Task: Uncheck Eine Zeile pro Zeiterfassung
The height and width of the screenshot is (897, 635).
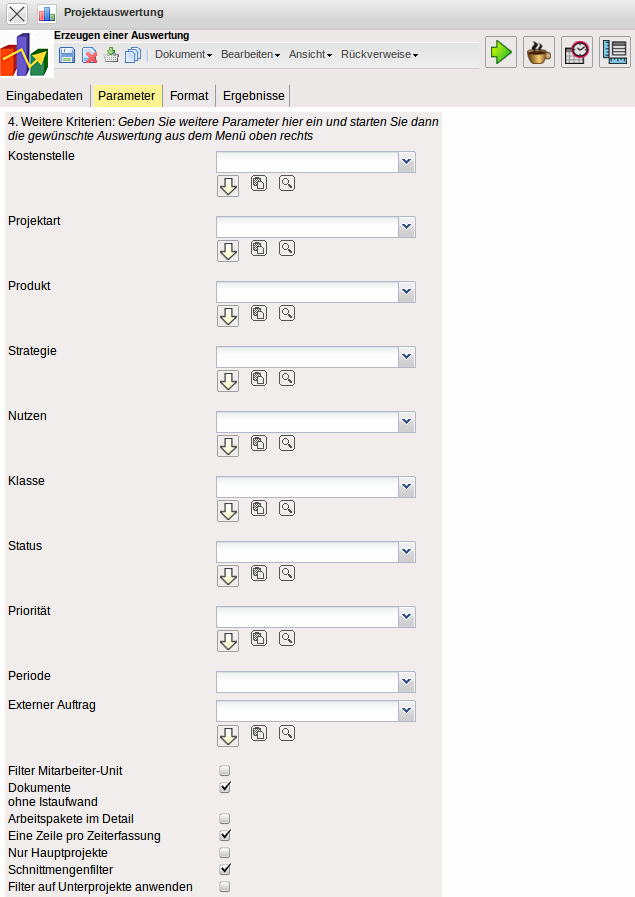Action: tap(225, 835)
